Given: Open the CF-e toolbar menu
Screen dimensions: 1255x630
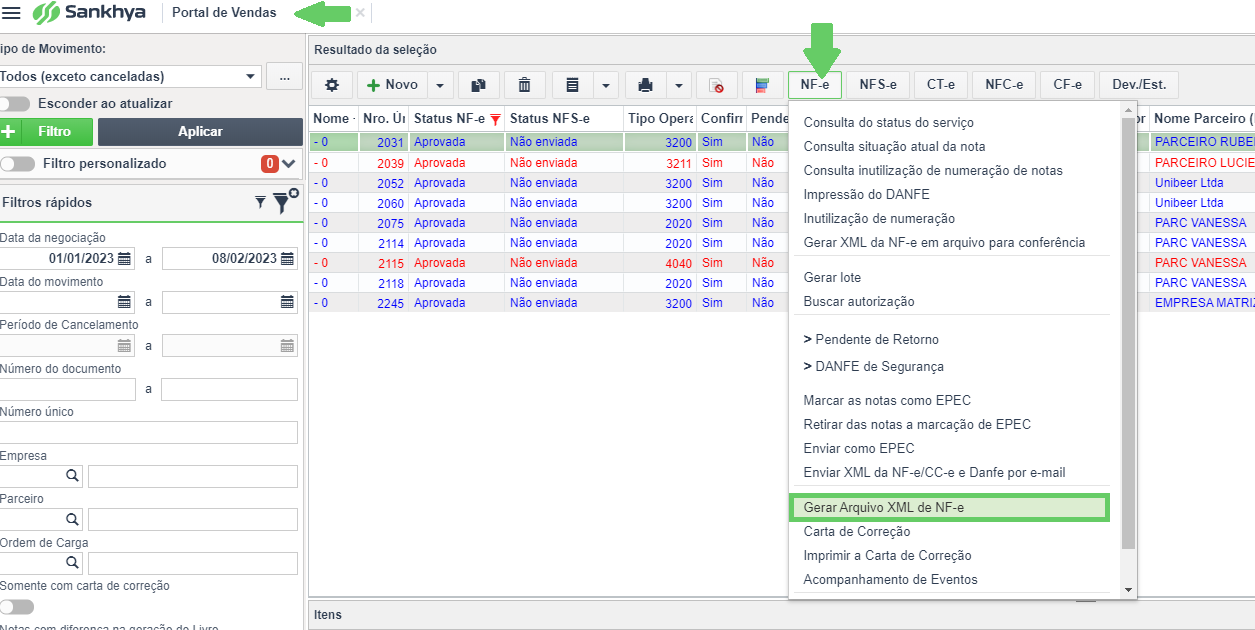Looking at the screenshot, I should 1068,85.
